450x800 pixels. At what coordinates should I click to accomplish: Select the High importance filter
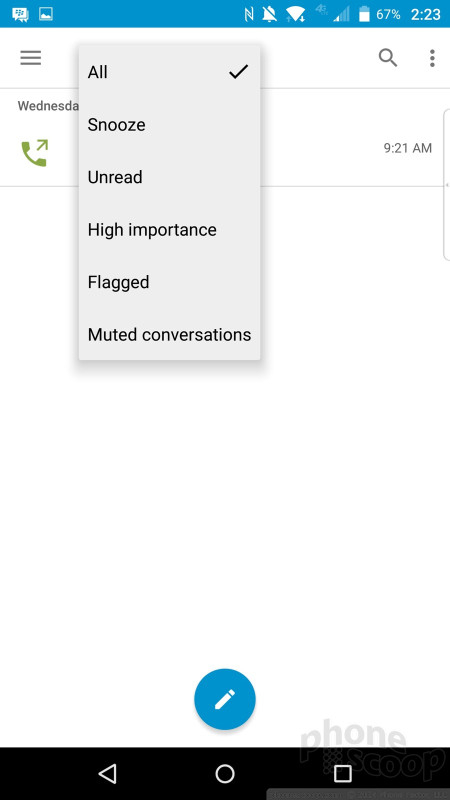(x=169, y=230)
